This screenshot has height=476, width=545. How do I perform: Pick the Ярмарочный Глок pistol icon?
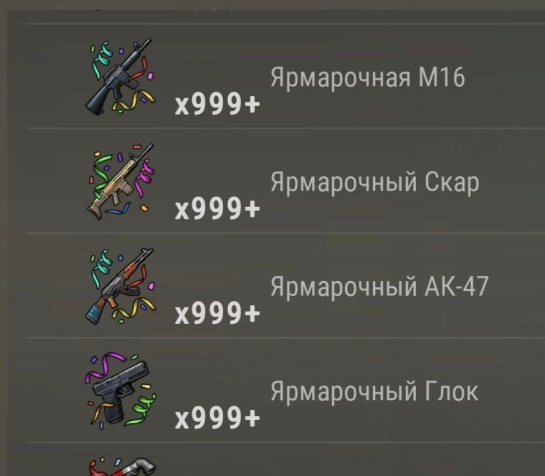pos(121,390)
